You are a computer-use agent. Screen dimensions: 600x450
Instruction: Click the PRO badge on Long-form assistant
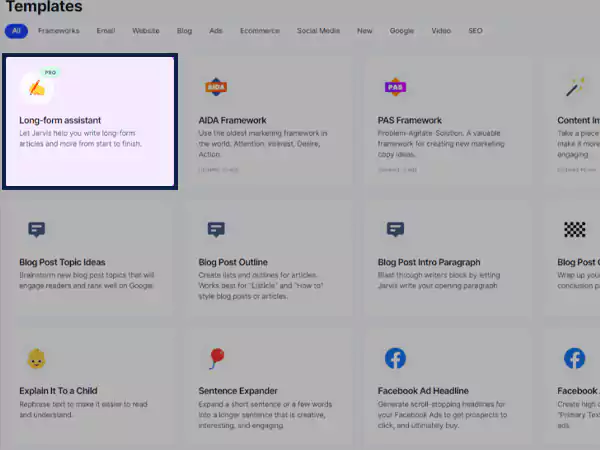[x=51, y=73]
